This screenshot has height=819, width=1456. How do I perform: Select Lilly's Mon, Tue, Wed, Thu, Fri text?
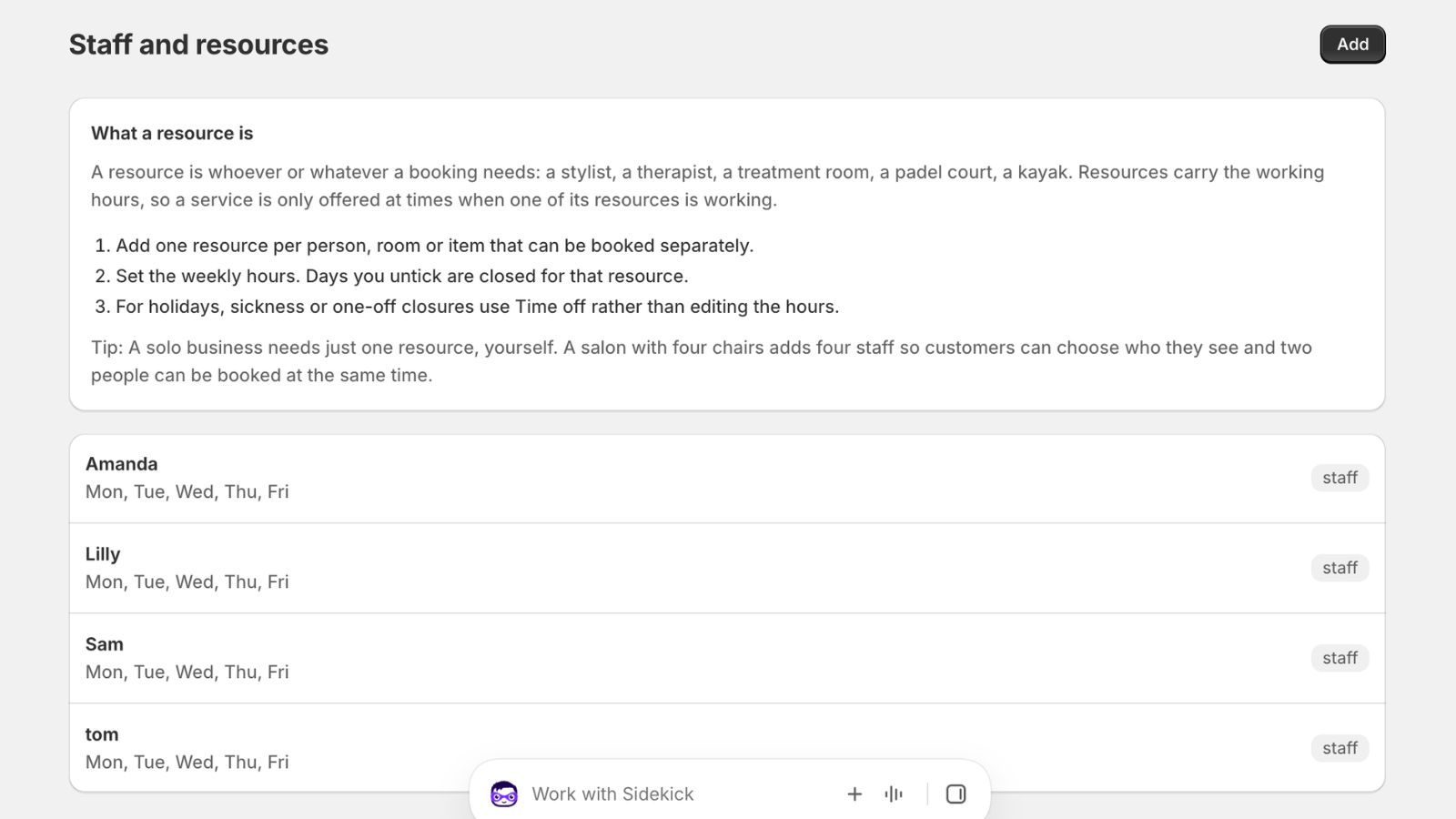pyautogui.click(x=187, y=581)
